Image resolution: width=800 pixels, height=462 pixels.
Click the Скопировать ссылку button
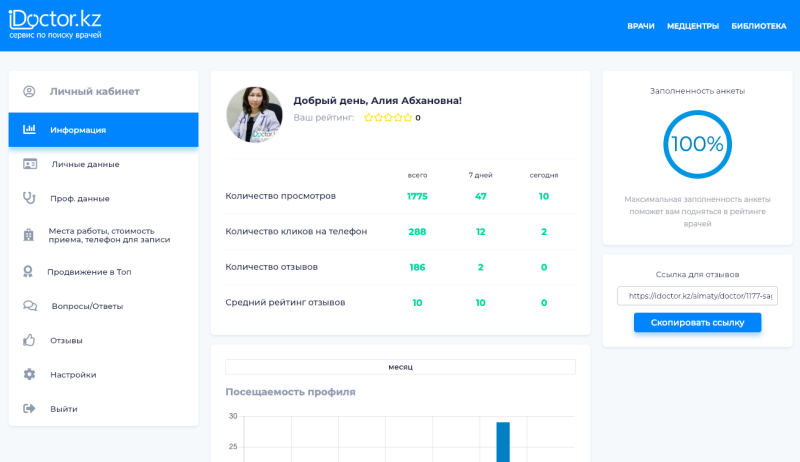coord(697,322)
